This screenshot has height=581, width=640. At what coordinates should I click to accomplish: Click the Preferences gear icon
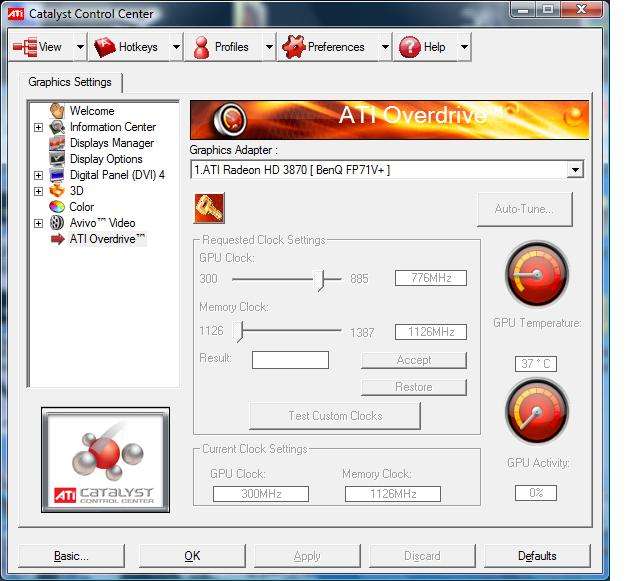(293, 47)
